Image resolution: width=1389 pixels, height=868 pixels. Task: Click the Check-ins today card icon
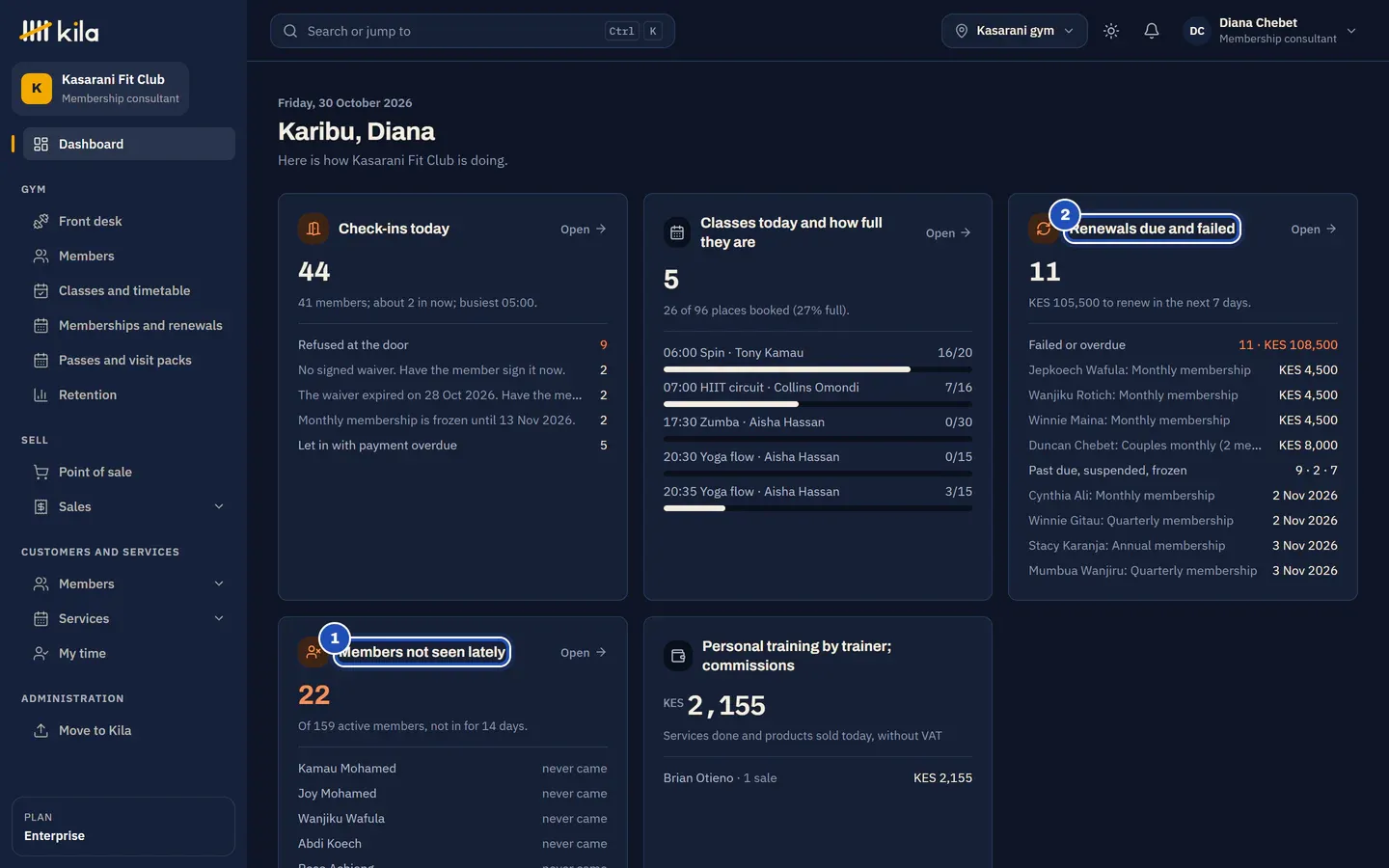click(x=313, y=229)
